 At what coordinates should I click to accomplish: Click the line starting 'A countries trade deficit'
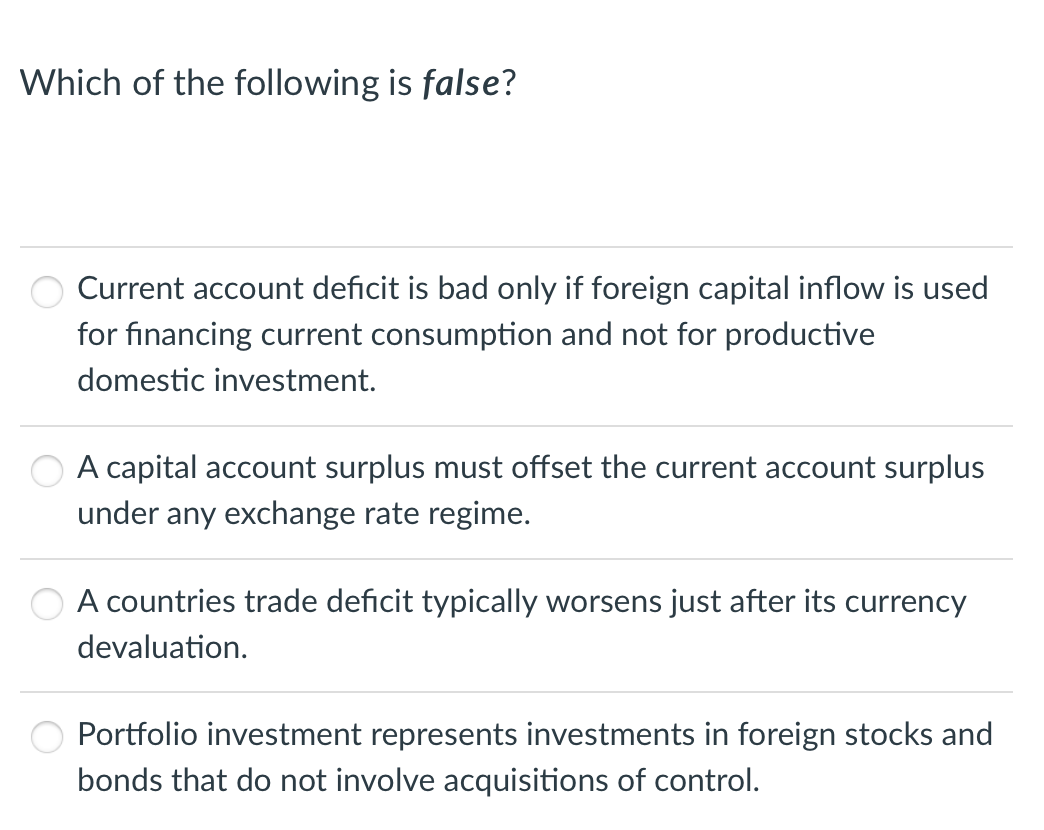click(522, 602)
